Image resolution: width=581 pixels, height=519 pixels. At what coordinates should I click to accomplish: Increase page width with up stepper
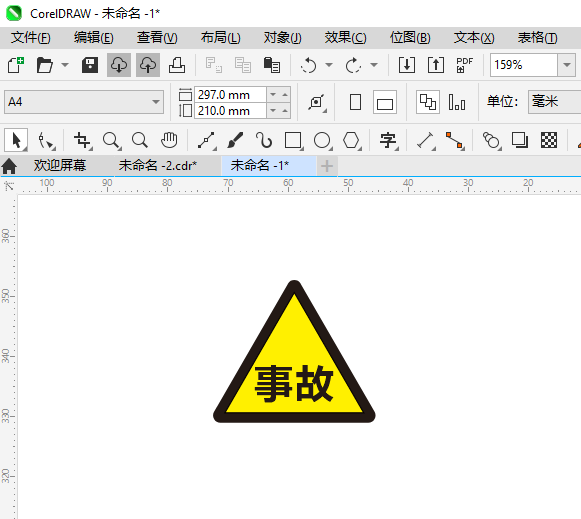[285, 94]
